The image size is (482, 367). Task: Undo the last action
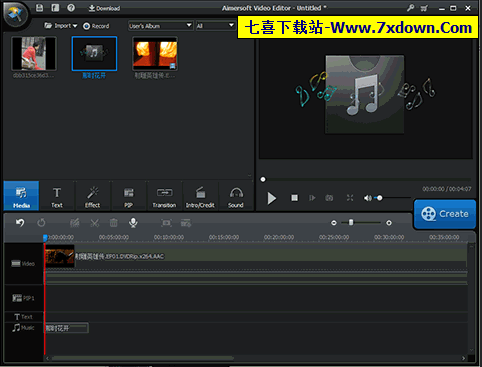coord(20,222)
